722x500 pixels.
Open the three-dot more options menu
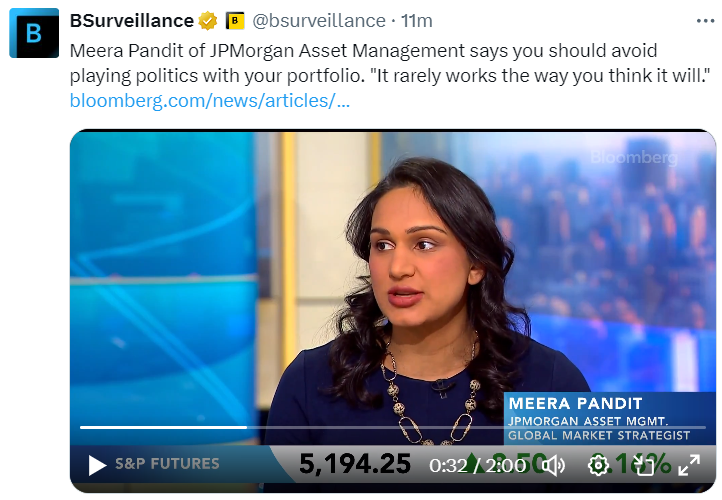705,20
